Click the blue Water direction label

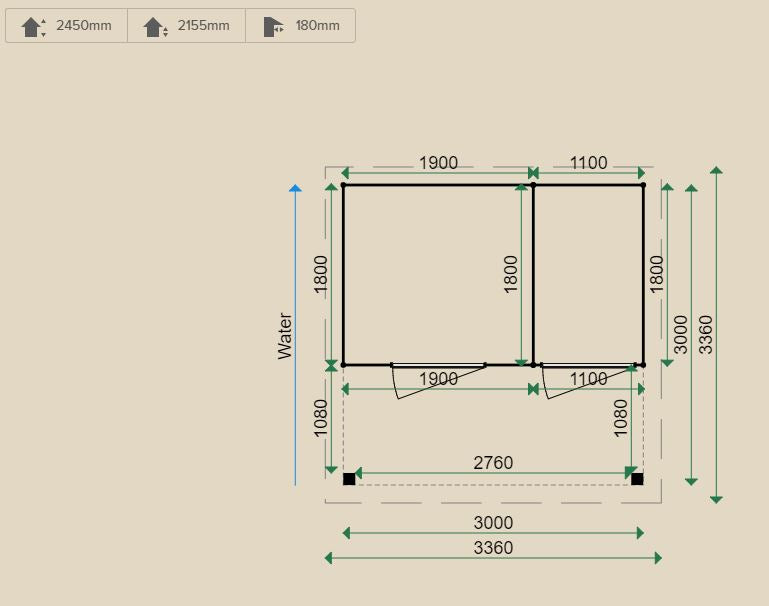[x=285, y=336]
